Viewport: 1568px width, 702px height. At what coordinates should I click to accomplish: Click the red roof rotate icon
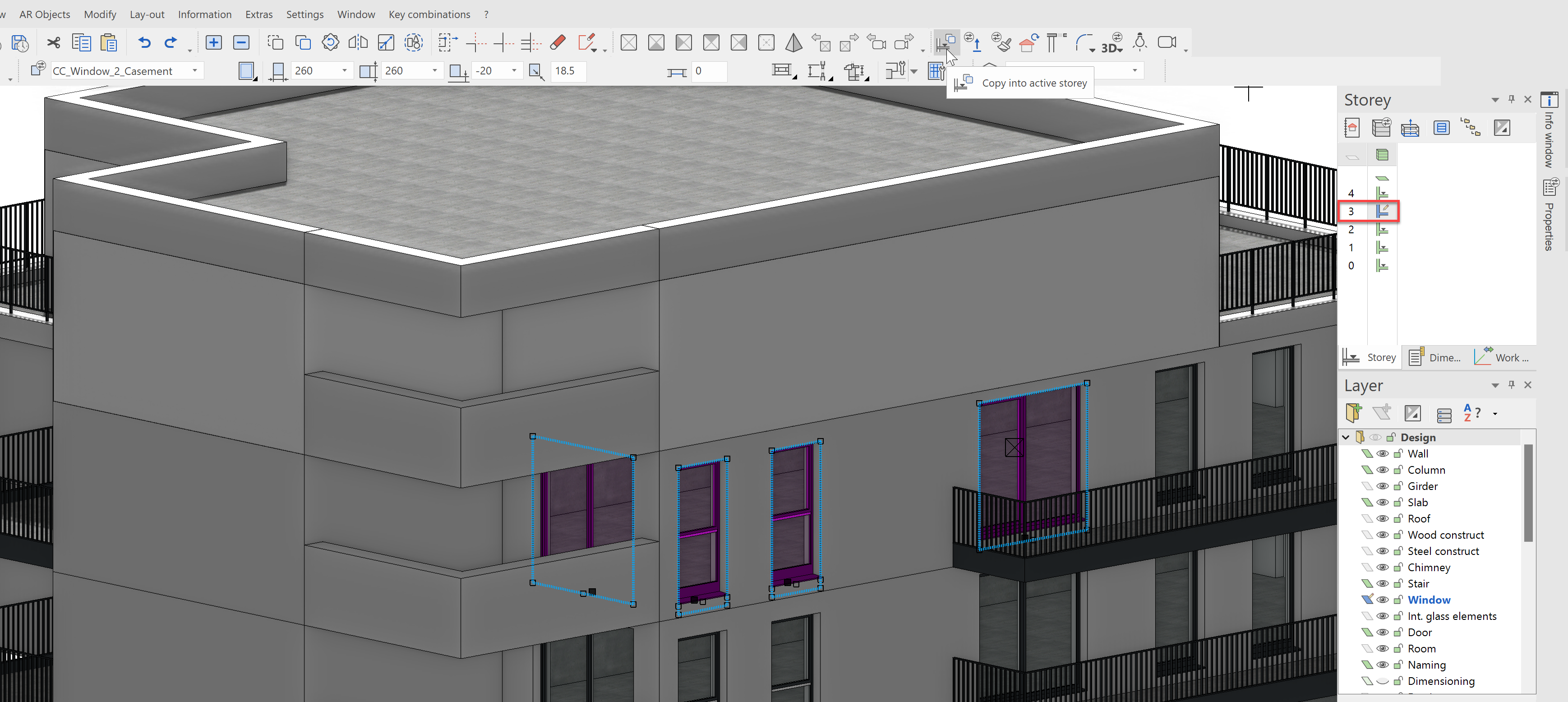(x=1028, y=42)
